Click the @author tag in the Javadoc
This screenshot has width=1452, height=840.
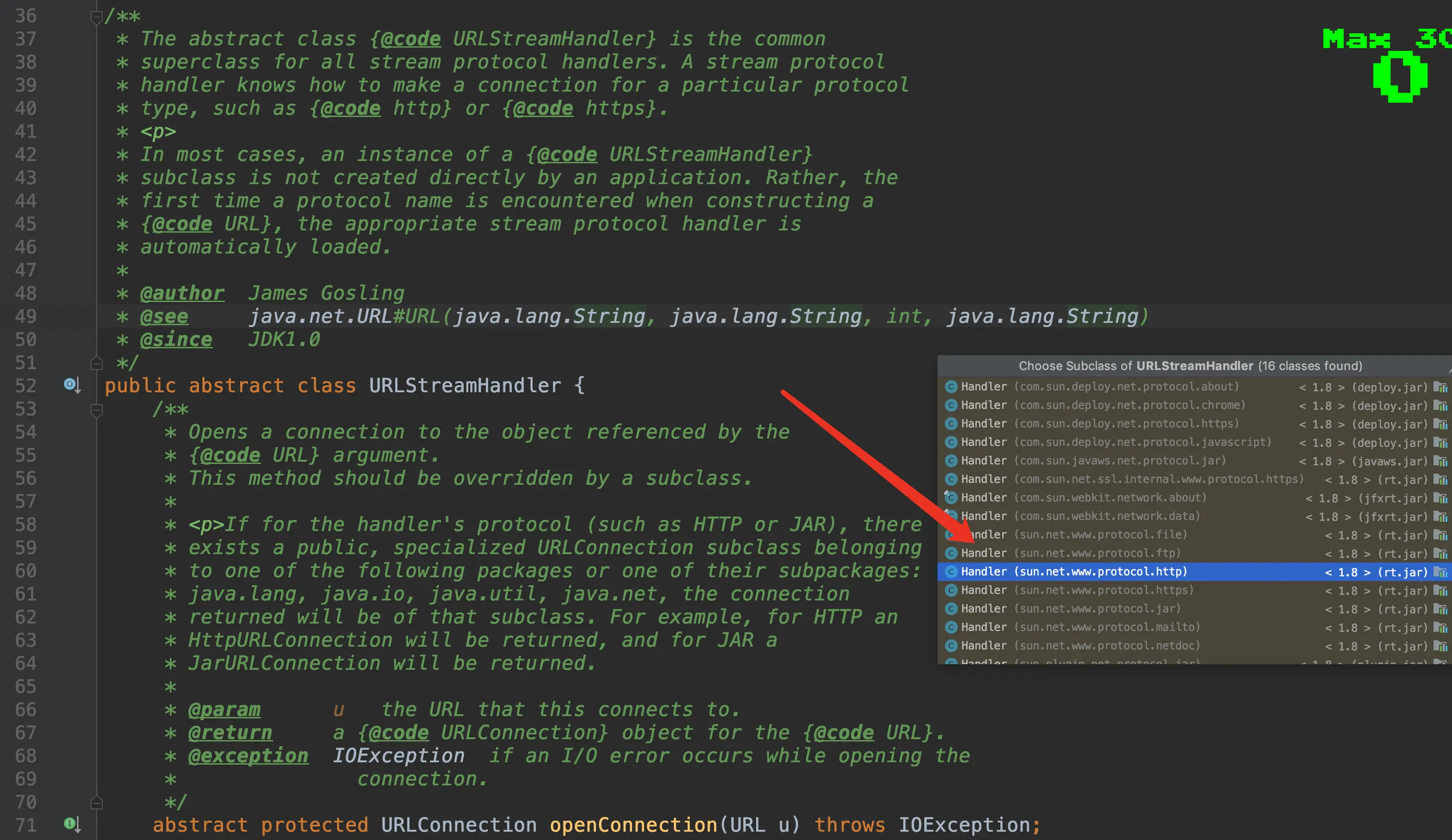point(182,294)
